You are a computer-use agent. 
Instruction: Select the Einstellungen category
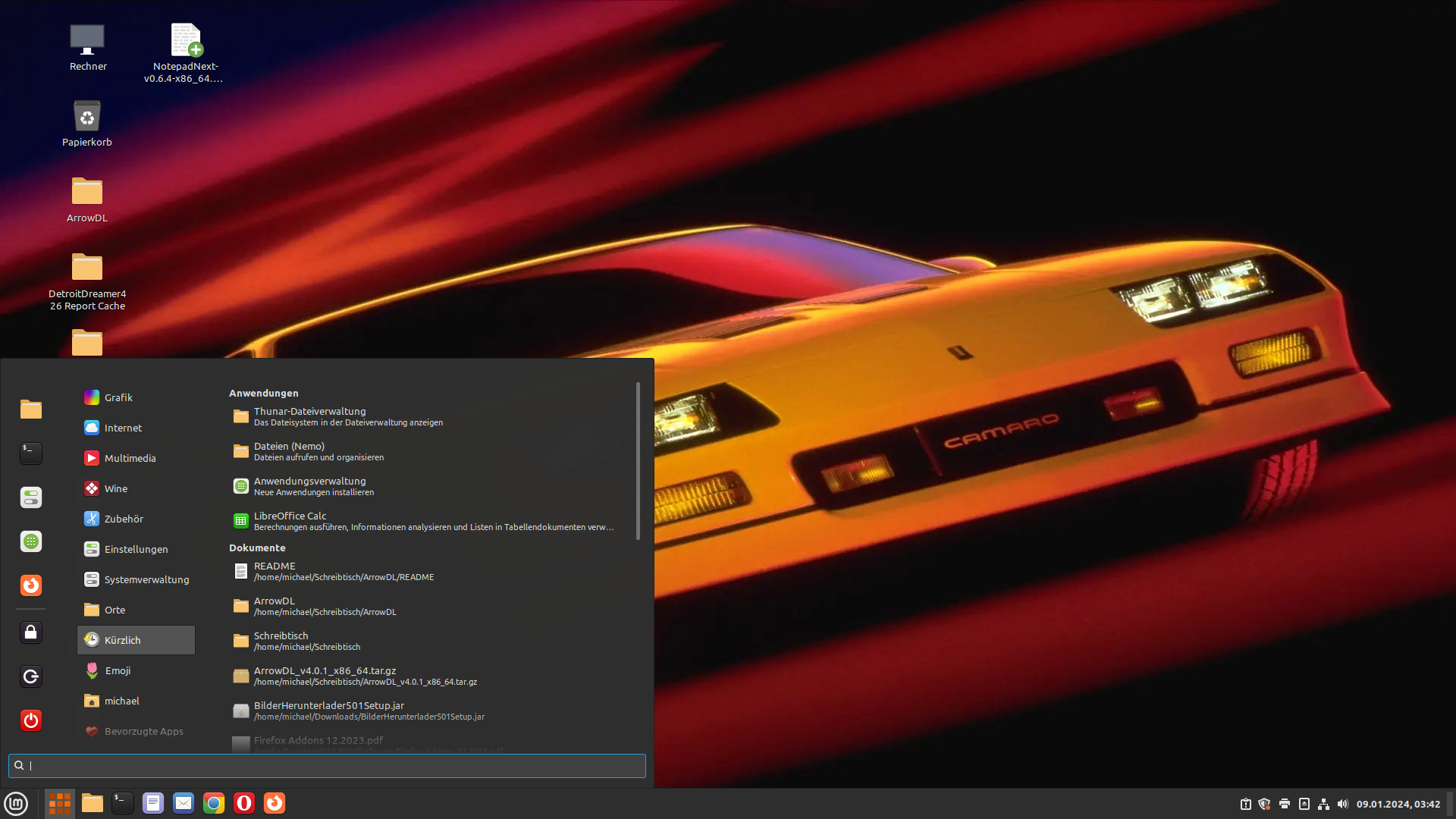pos(136,549)
